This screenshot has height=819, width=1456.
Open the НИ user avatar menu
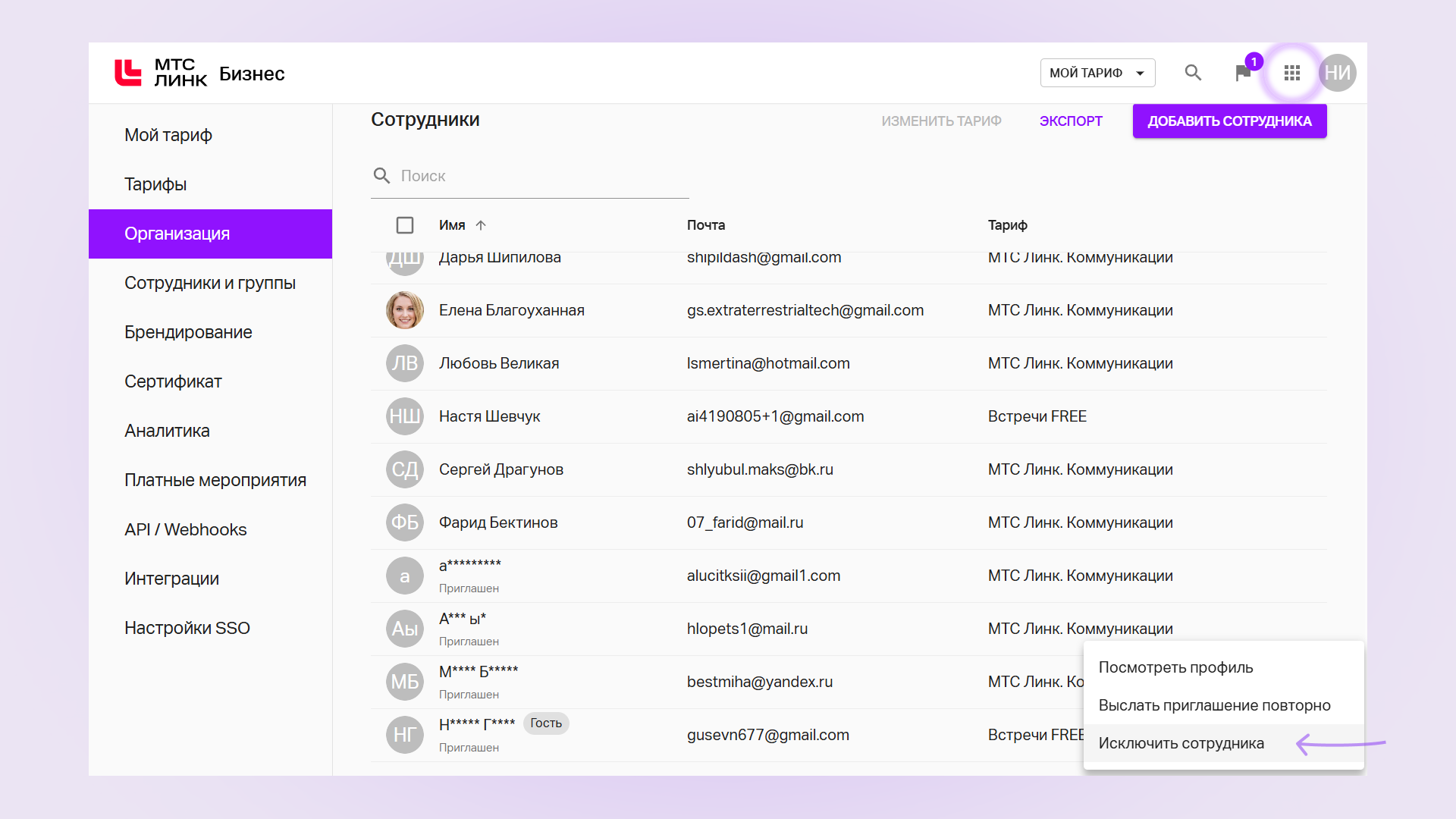(1338, 73)
